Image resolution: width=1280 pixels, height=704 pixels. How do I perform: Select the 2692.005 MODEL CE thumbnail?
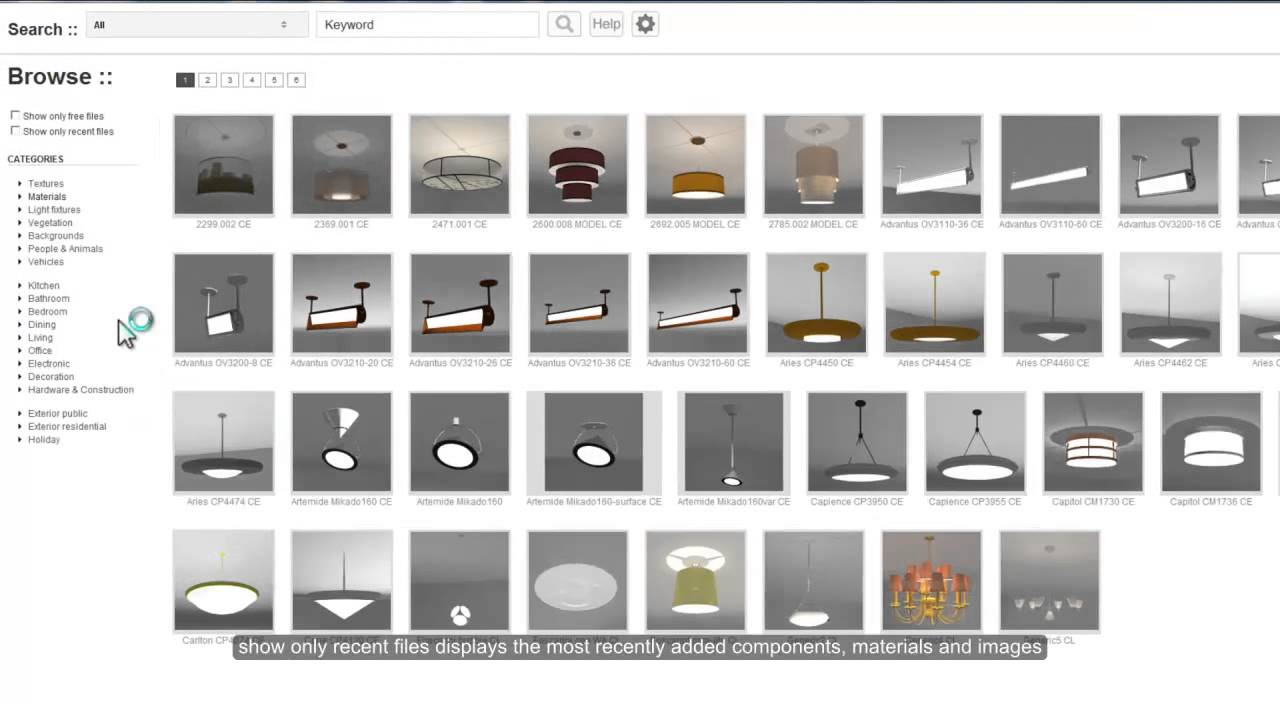point(696,165)
